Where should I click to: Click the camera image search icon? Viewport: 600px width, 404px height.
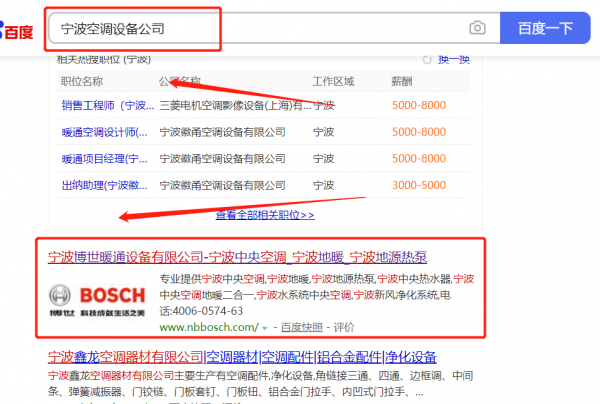(478, 29)
